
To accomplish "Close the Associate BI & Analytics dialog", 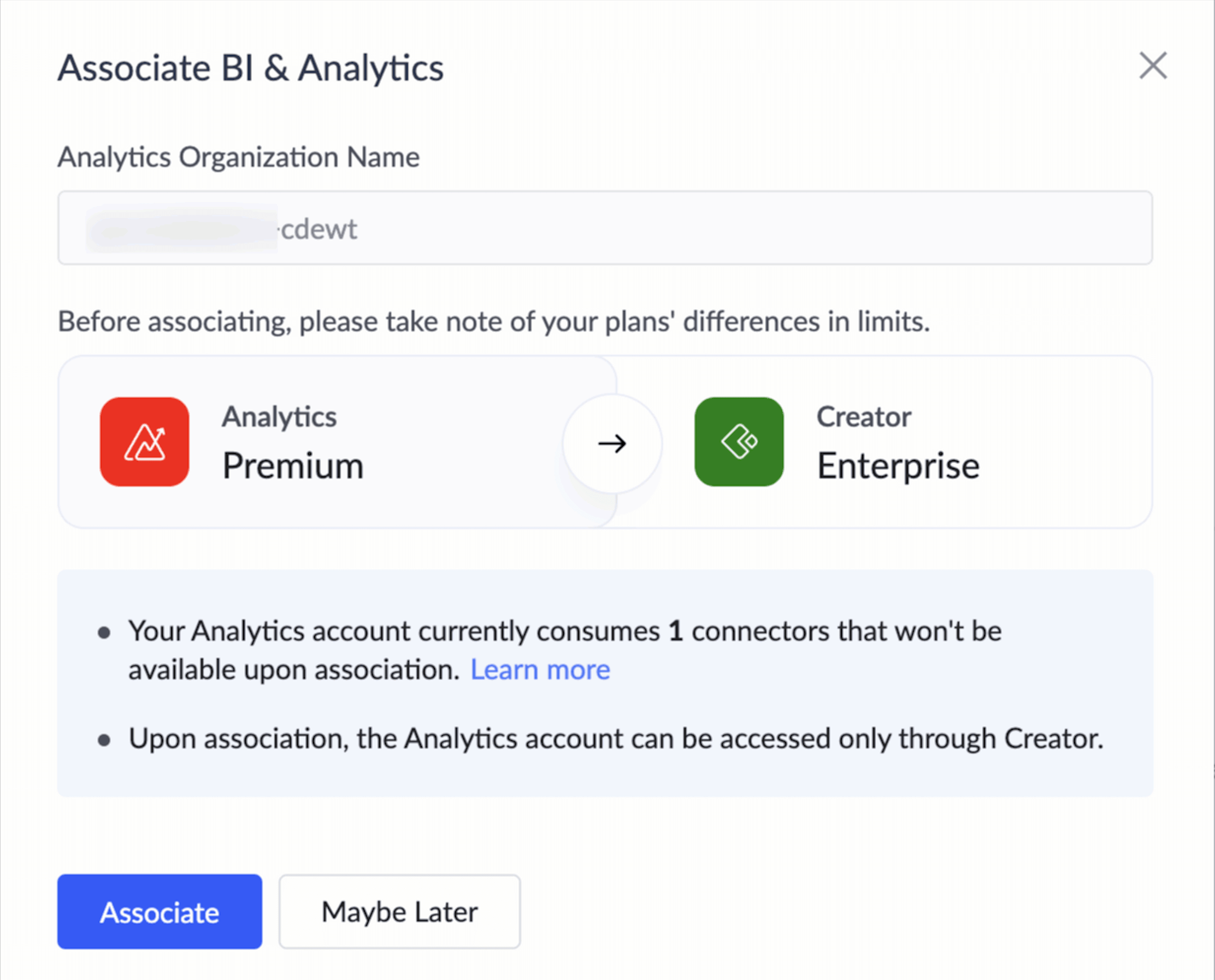I will click(x=1152, y=66).
